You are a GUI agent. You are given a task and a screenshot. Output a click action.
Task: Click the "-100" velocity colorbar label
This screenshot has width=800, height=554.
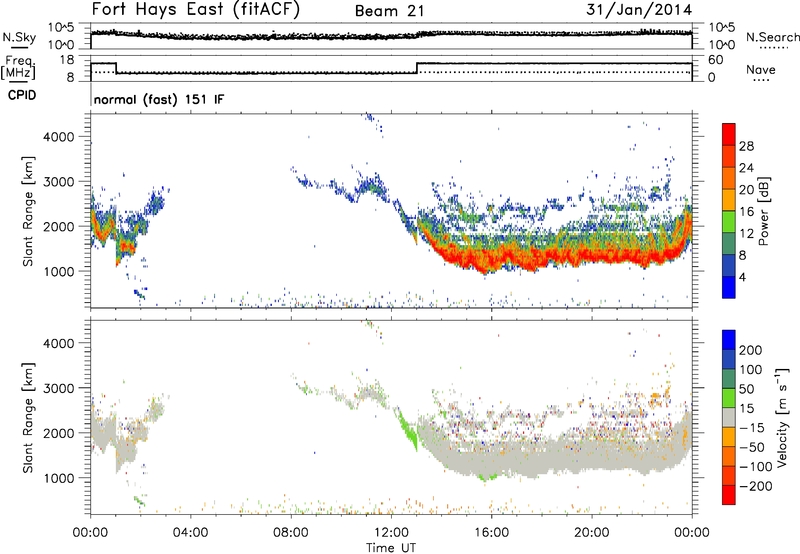pyautogui.click(x=756, y=466)
